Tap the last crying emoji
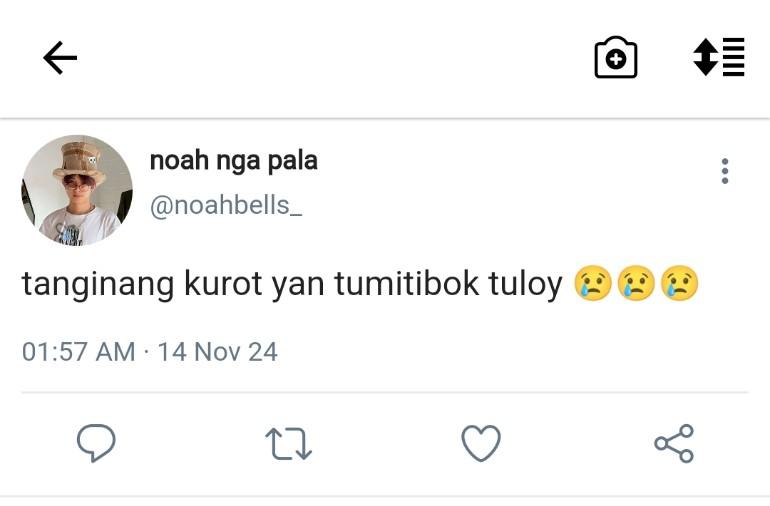The image size is (770, 506). pos(679,285)
